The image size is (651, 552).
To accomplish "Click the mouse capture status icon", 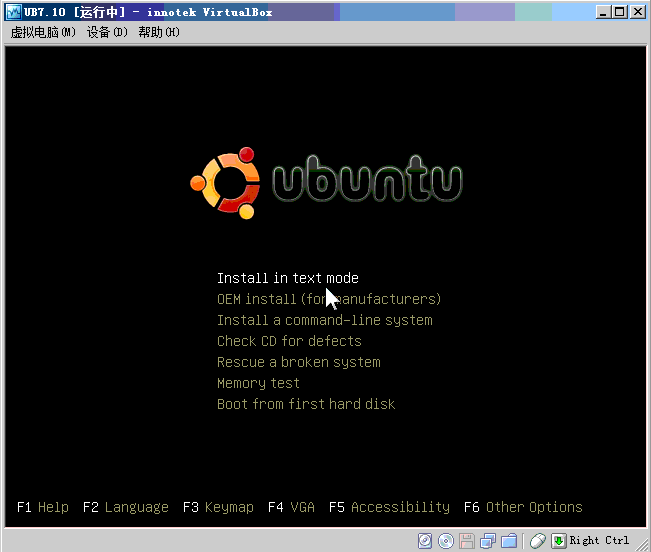I will point(538,541).
